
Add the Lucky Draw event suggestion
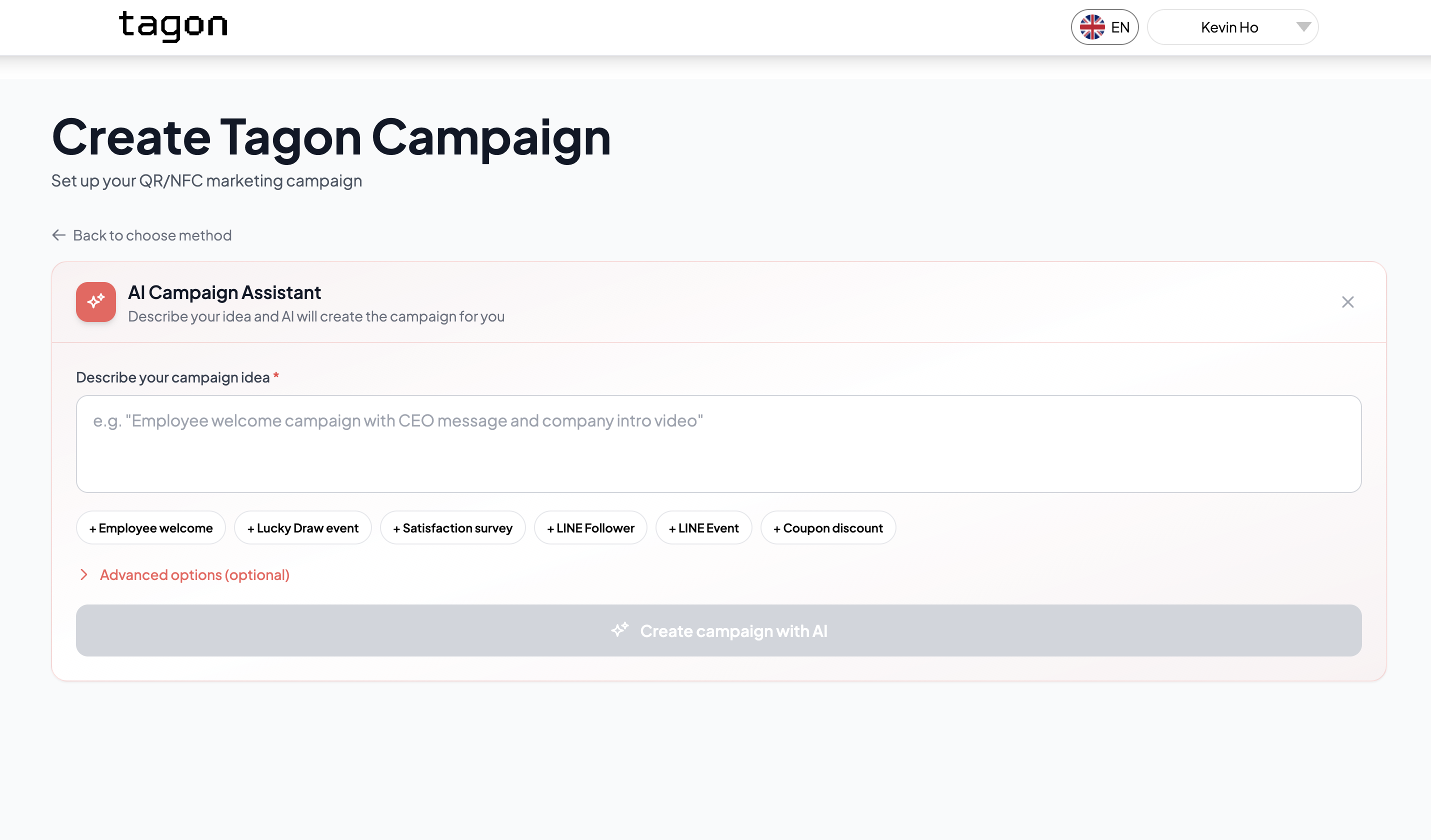click(x=302, y=527)
